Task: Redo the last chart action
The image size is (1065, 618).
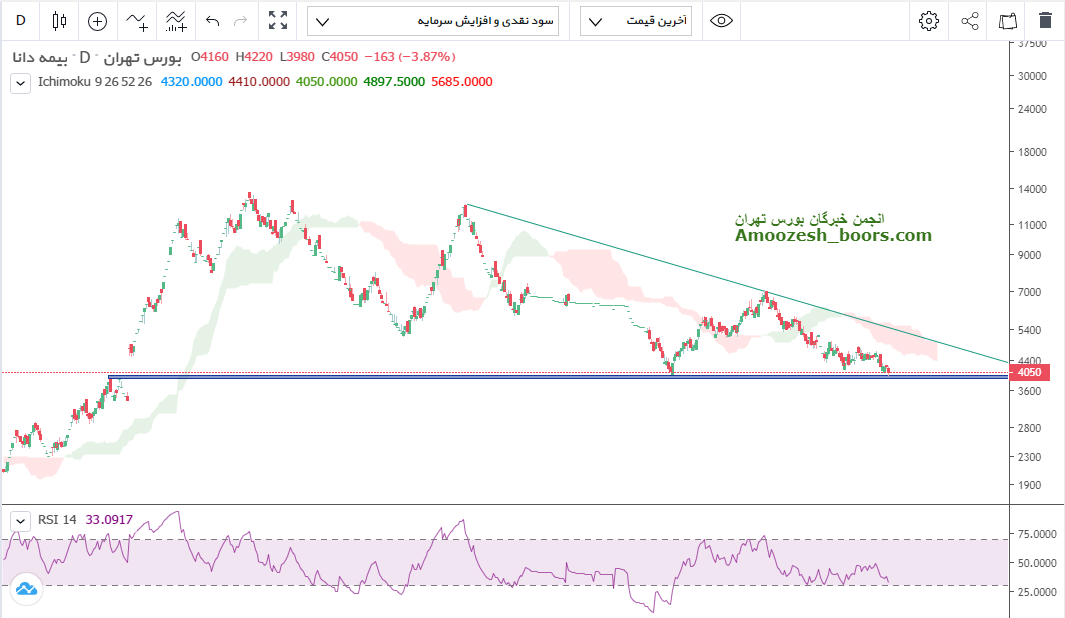Action: click(240, 20)
